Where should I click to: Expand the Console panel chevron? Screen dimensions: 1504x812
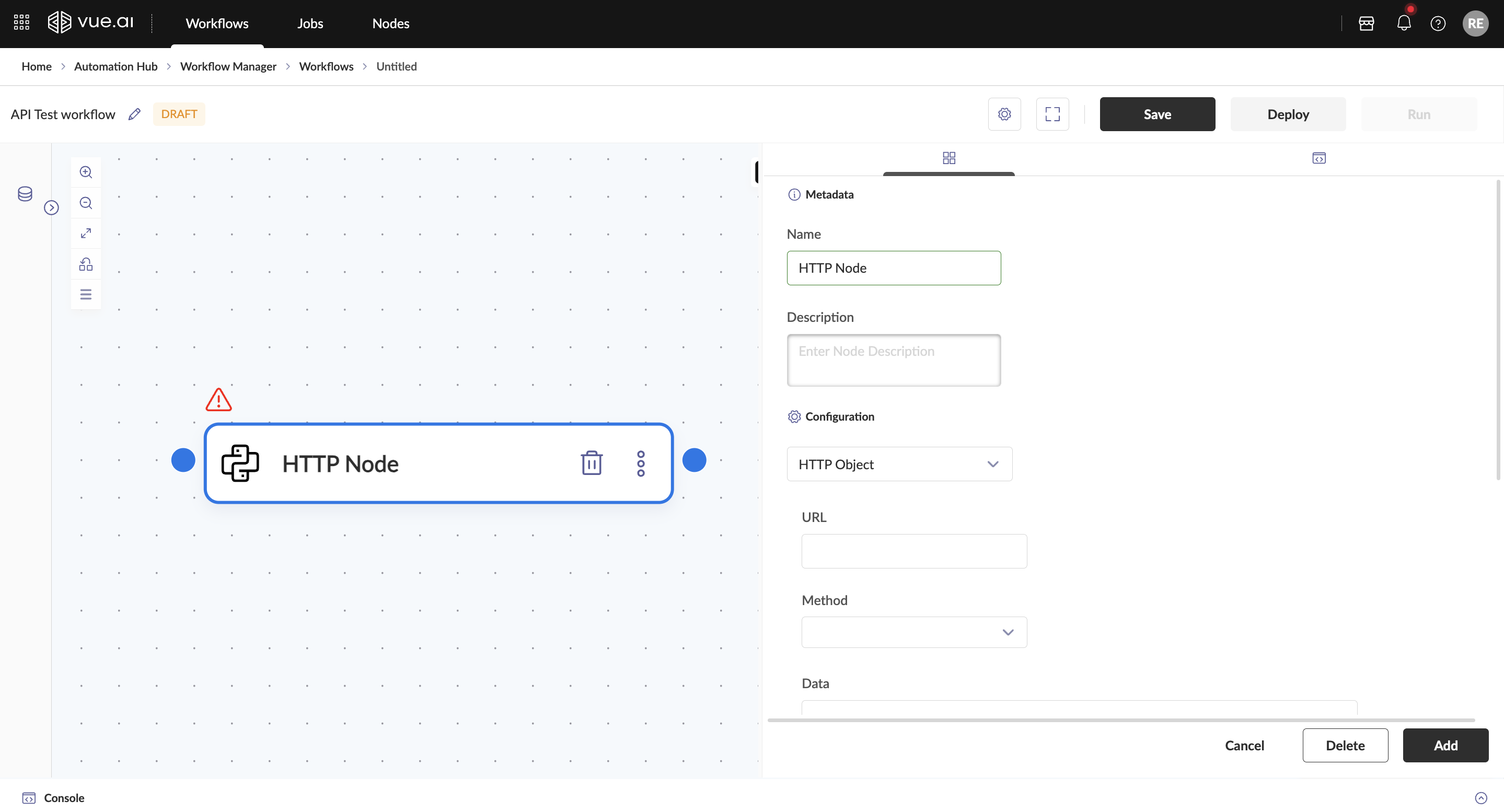[x=1480, y=798]
